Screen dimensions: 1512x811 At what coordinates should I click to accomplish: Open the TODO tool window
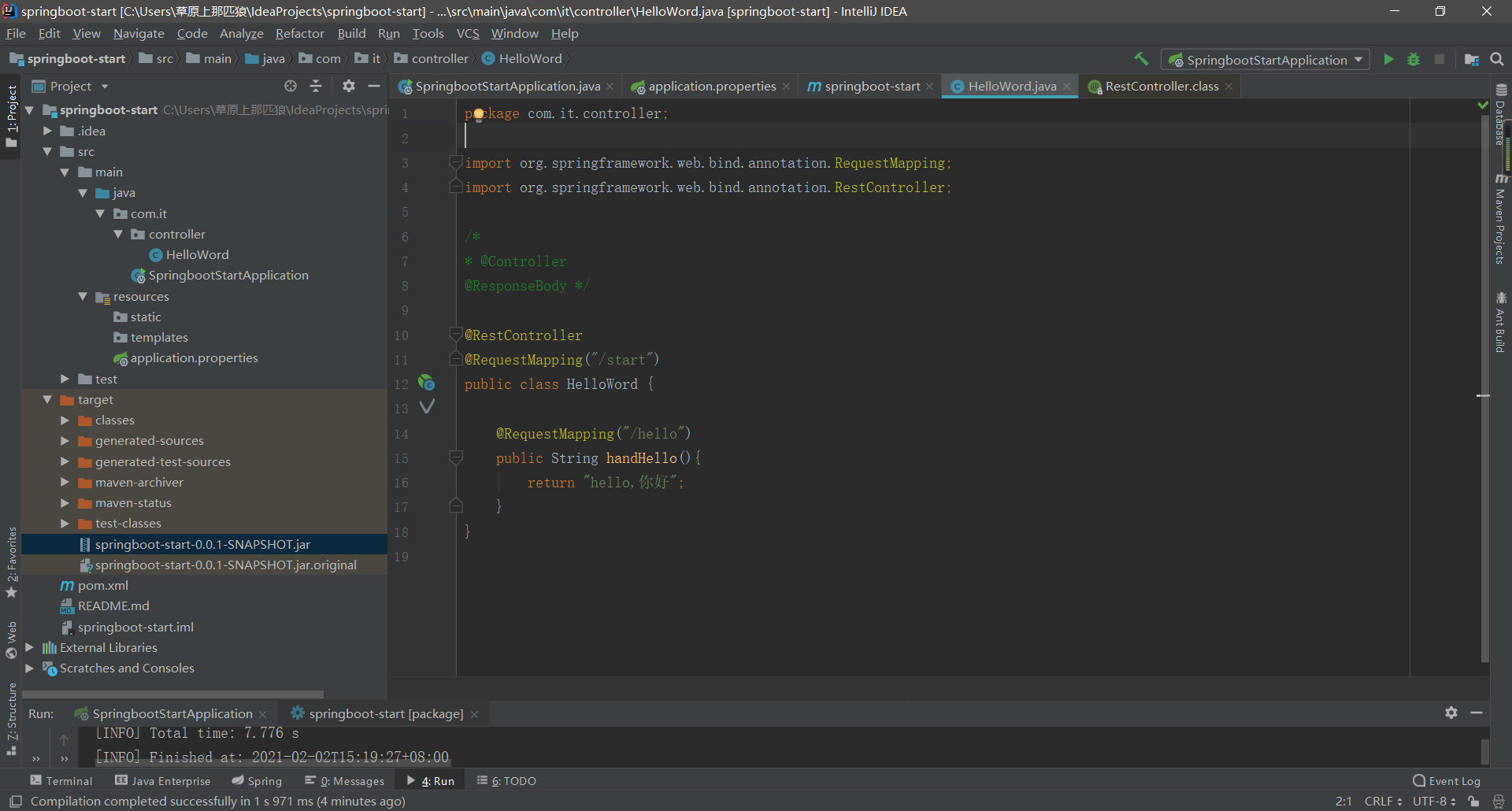click(506, 781)
